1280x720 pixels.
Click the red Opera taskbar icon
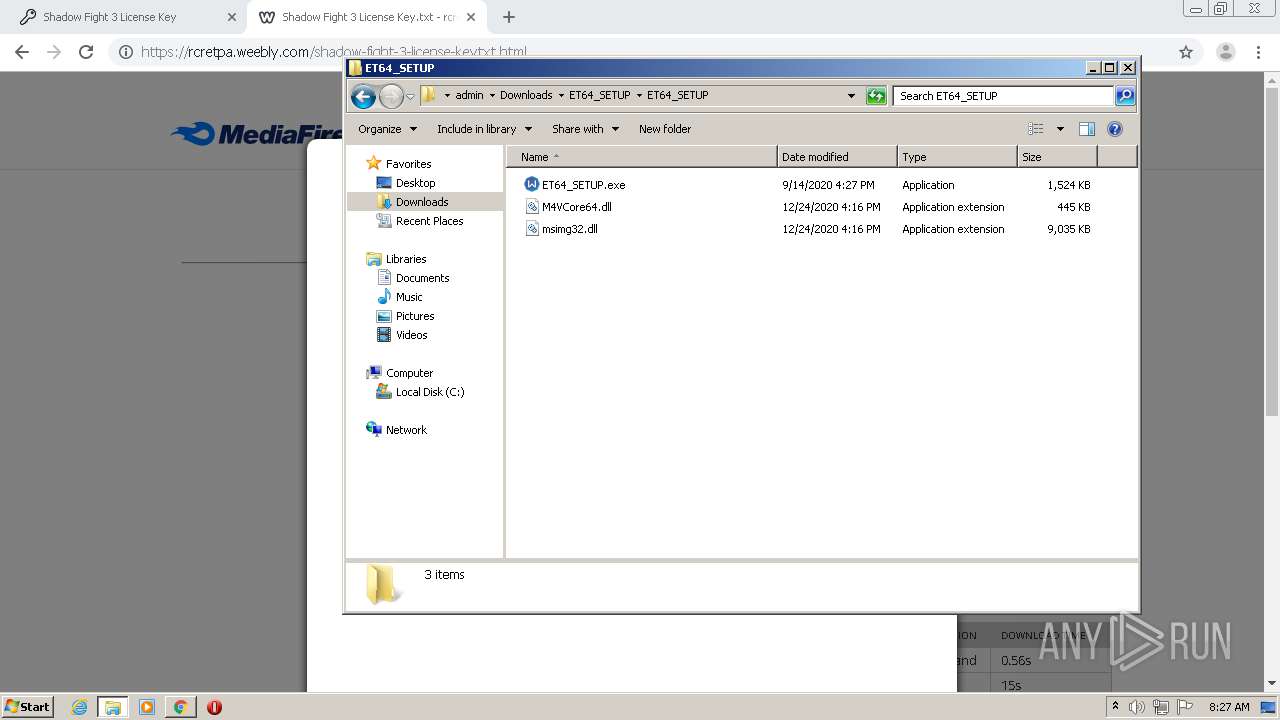coord(214,707)
